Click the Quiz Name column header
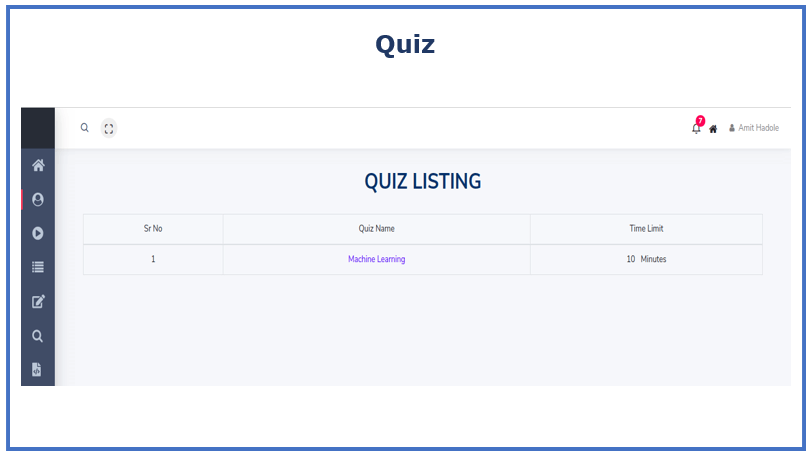Screen dimensions: 809x452 (x=377, y=229)
